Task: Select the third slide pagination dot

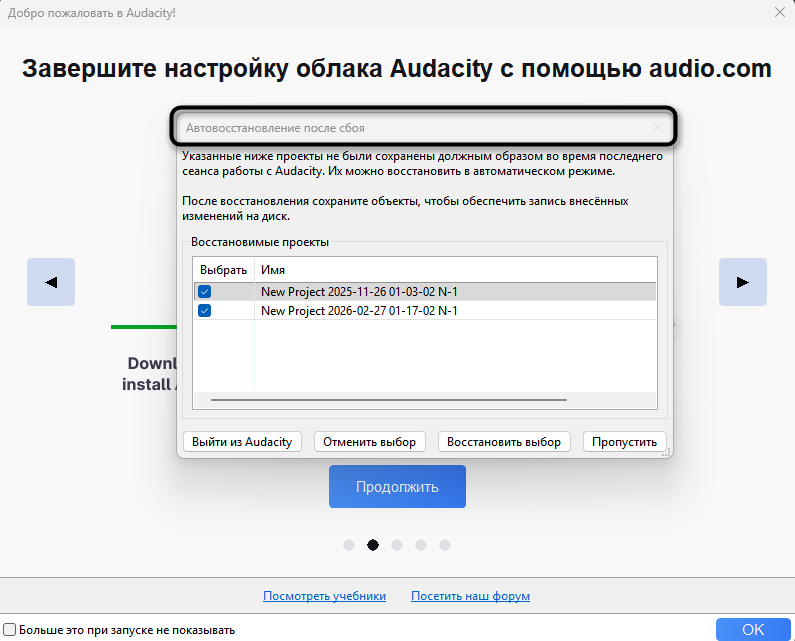Action: pyautogui.click(x=397, y=545)
